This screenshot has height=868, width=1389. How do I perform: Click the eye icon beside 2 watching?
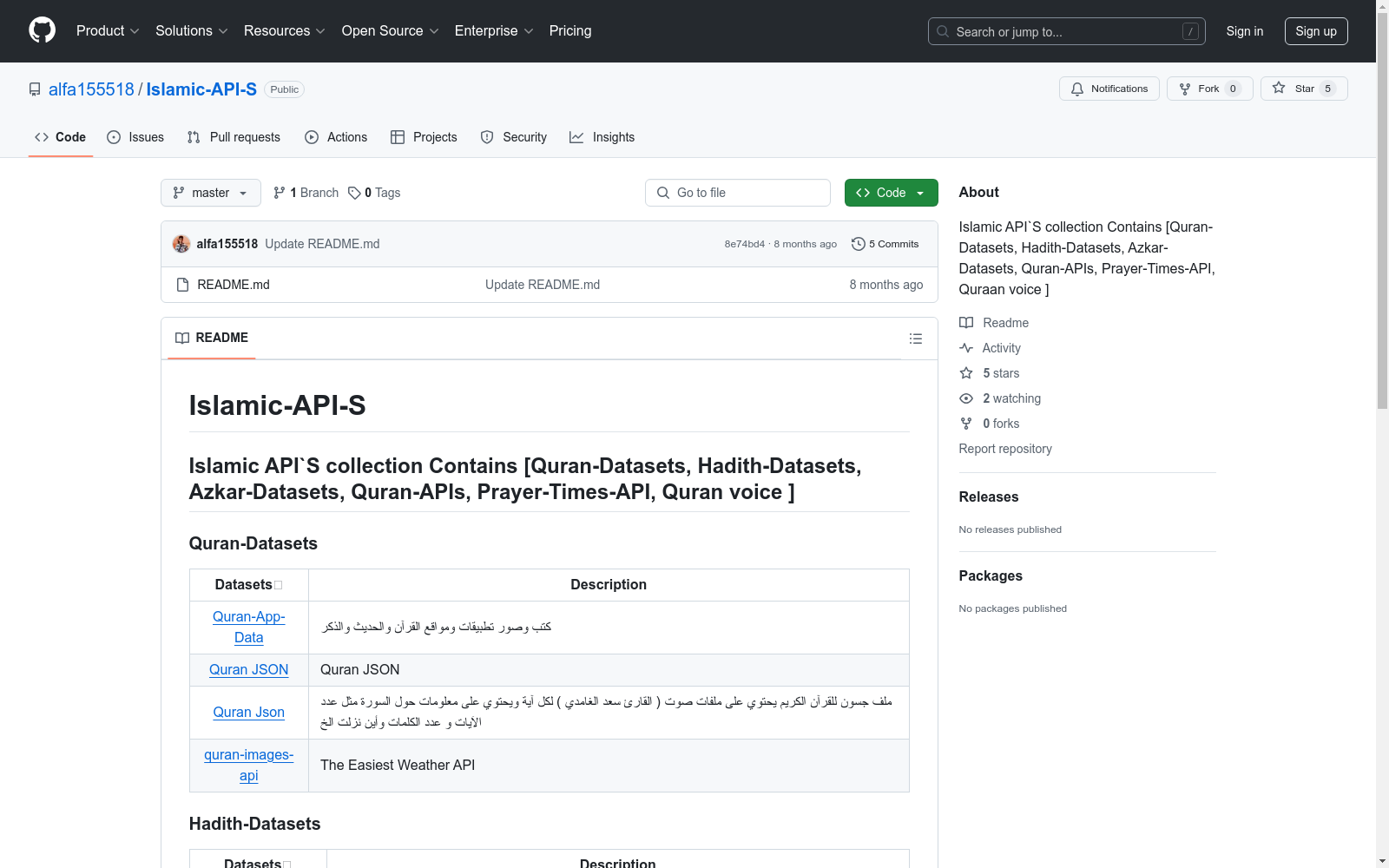coord(966,398)
